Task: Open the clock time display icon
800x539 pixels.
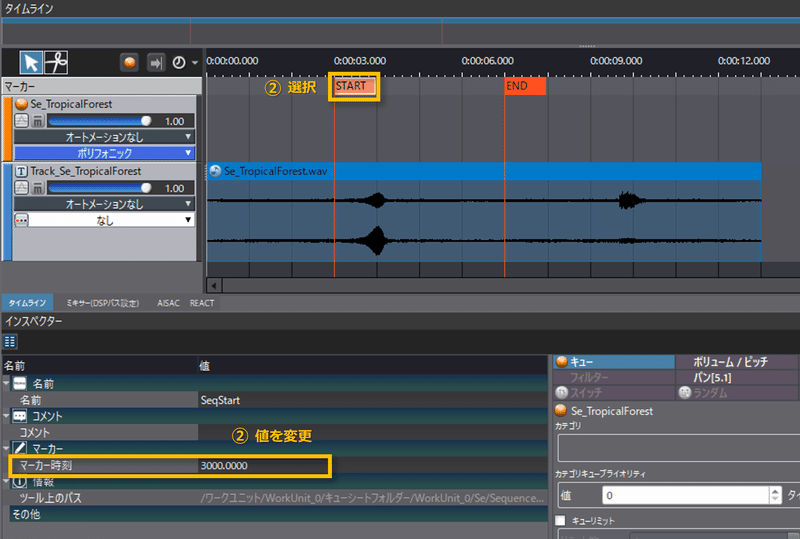Action: click(x=179, y=63)
